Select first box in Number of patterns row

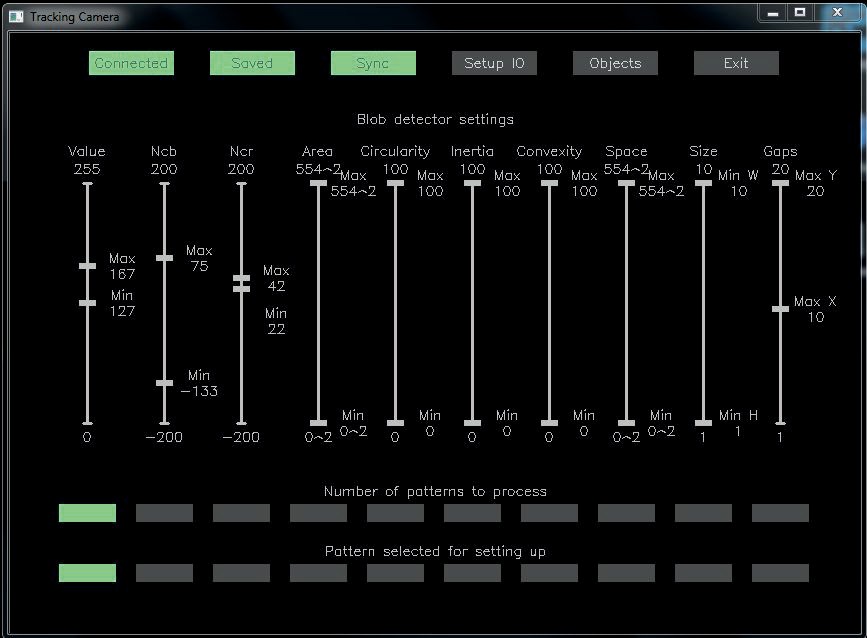point(87,513)
